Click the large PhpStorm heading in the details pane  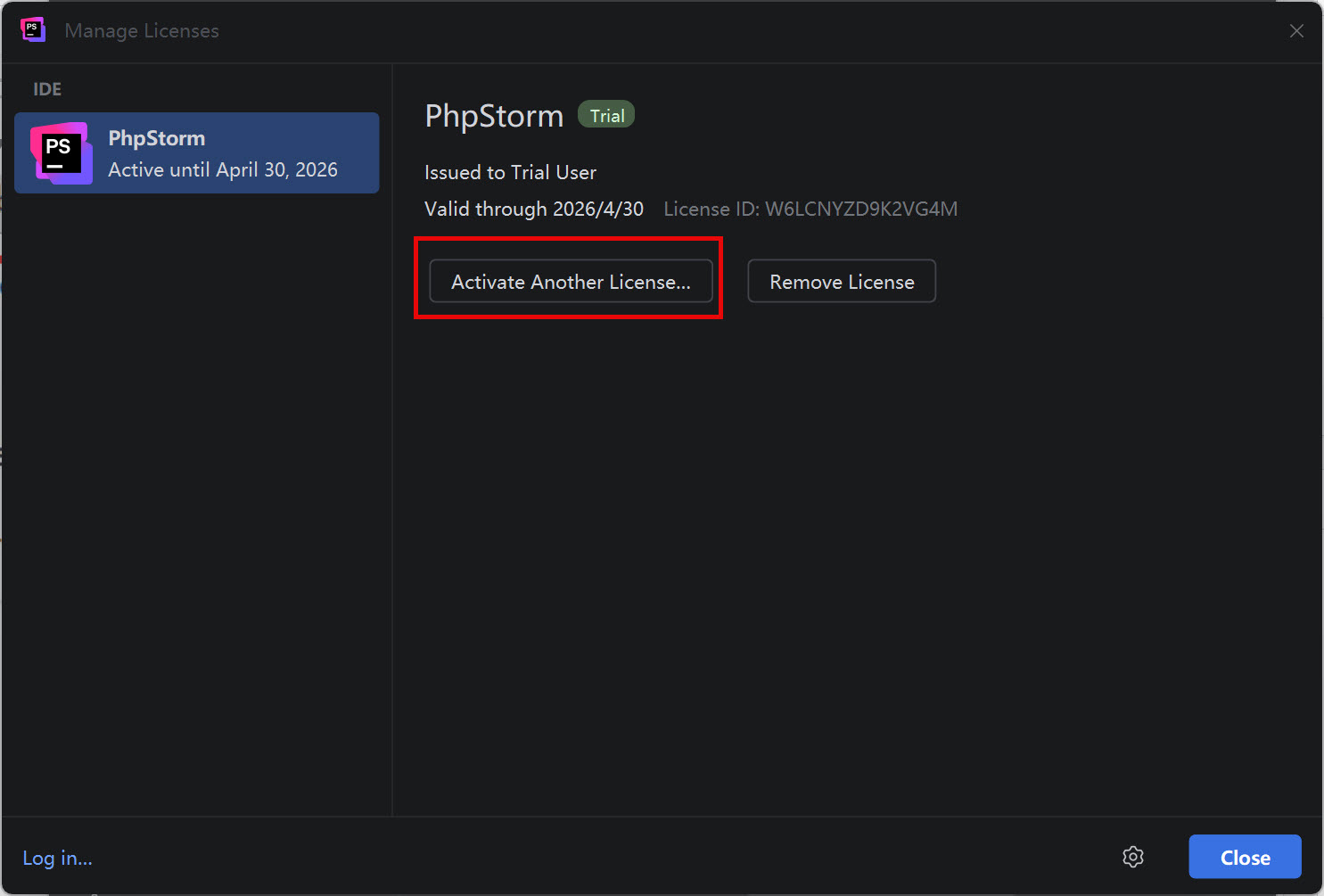click(x=494, y=116)
